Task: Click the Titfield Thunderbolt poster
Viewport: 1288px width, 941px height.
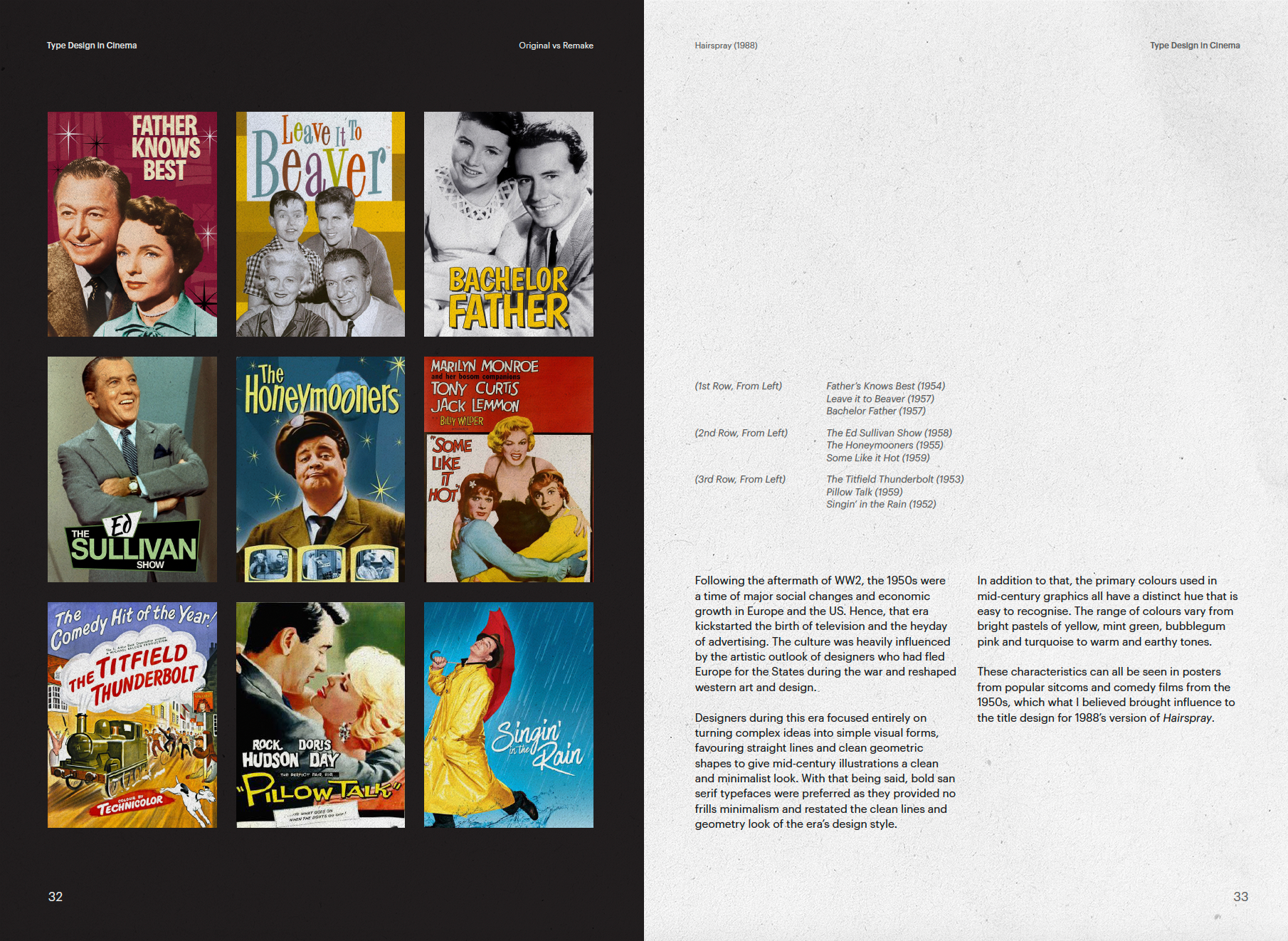Action: (x=132, y=715)
